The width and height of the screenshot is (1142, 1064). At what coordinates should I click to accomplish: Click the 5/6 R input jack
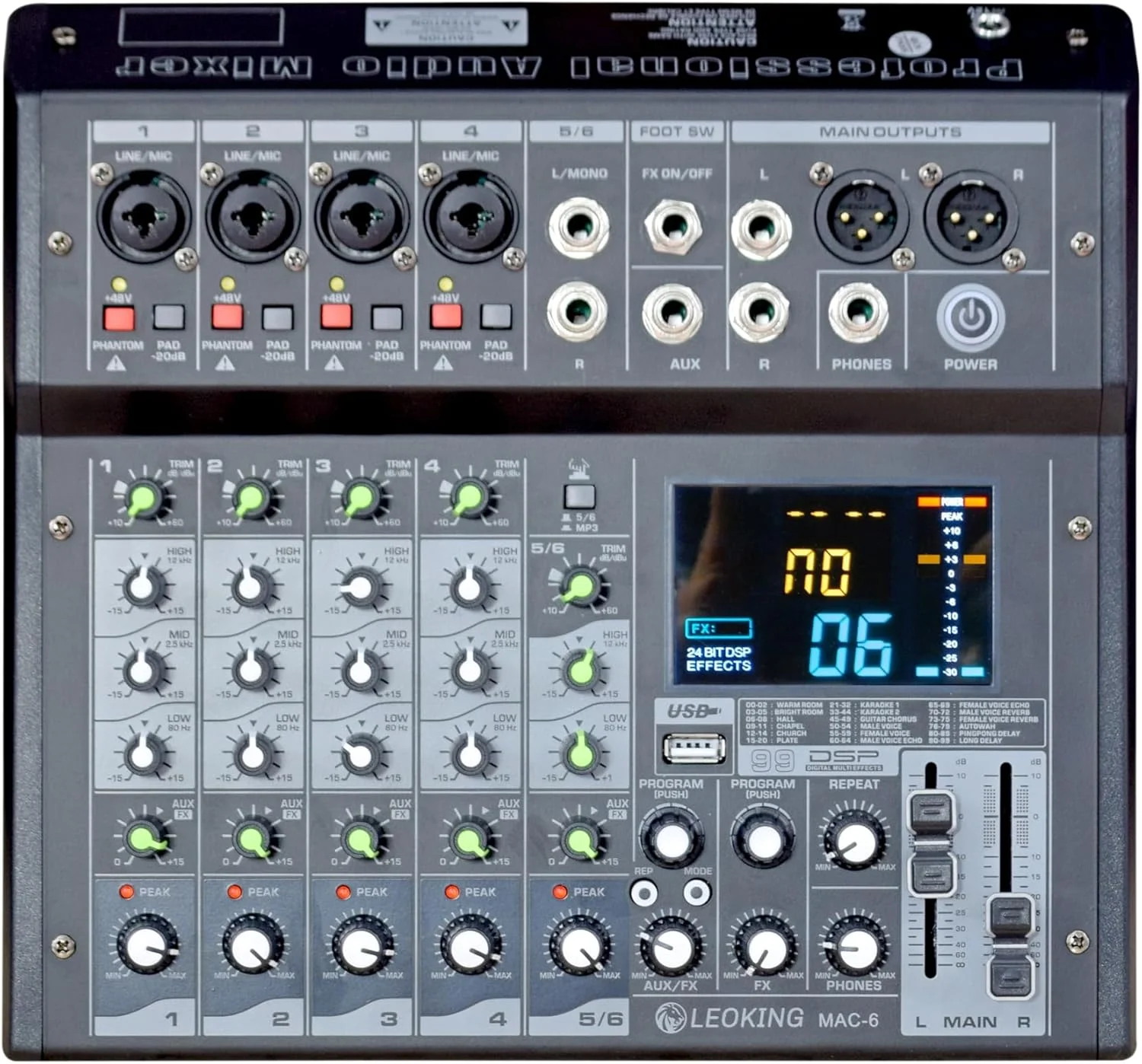click(x=577, y=312)
